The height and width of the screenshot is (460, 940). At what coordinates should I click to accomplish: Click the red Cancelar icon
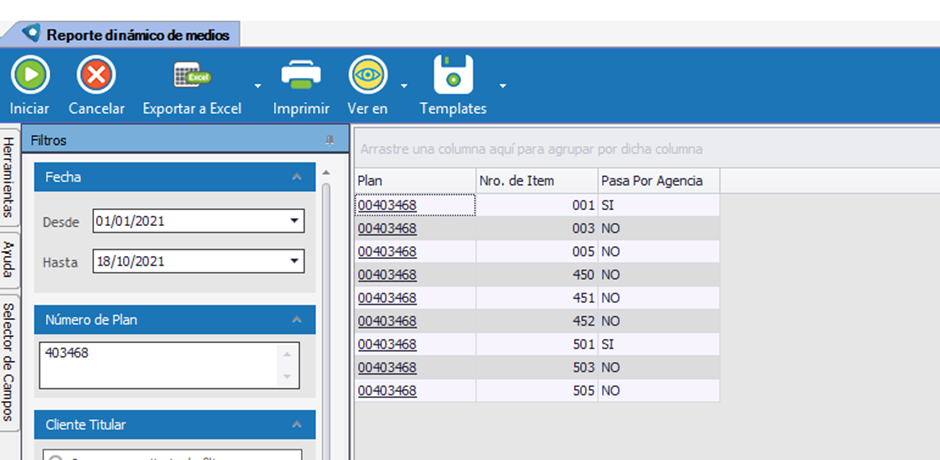(96, 75)
